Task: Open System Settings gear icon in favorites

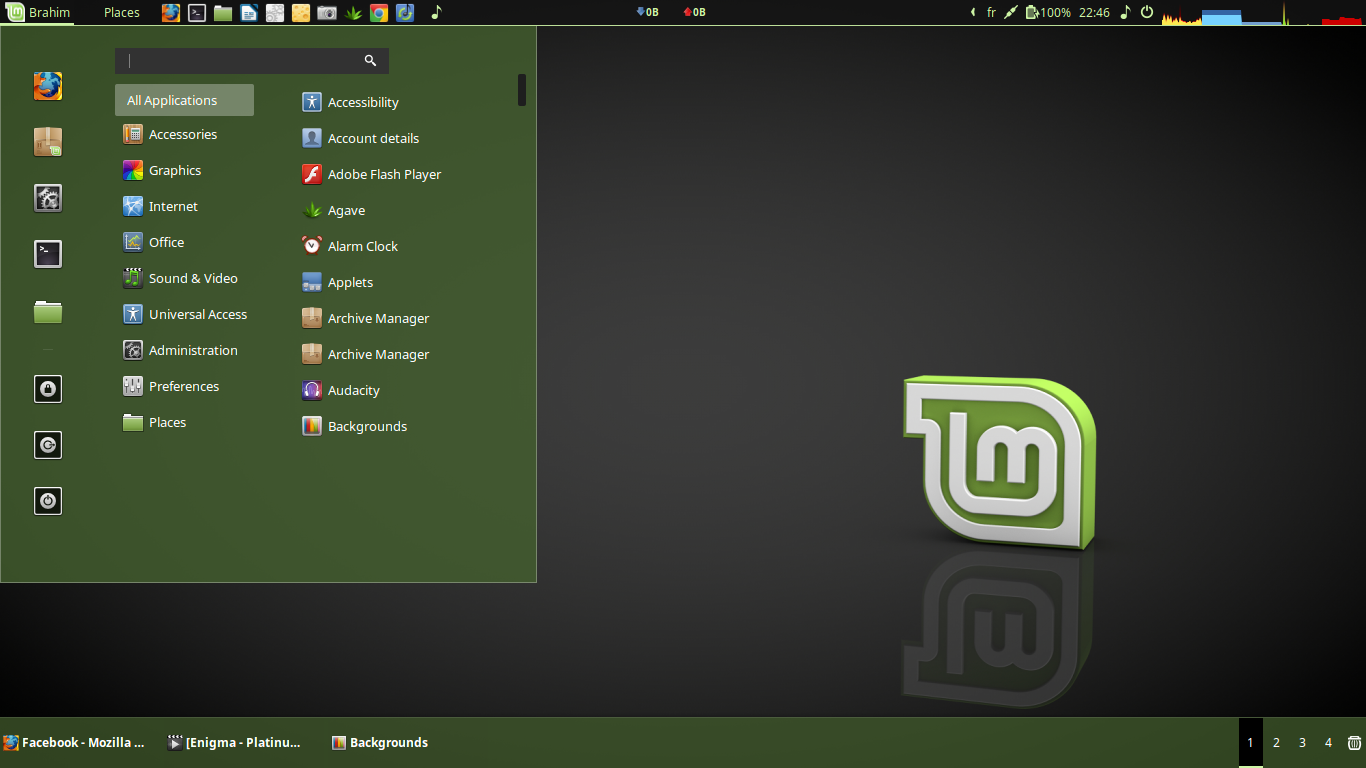Action: [48, 198]
